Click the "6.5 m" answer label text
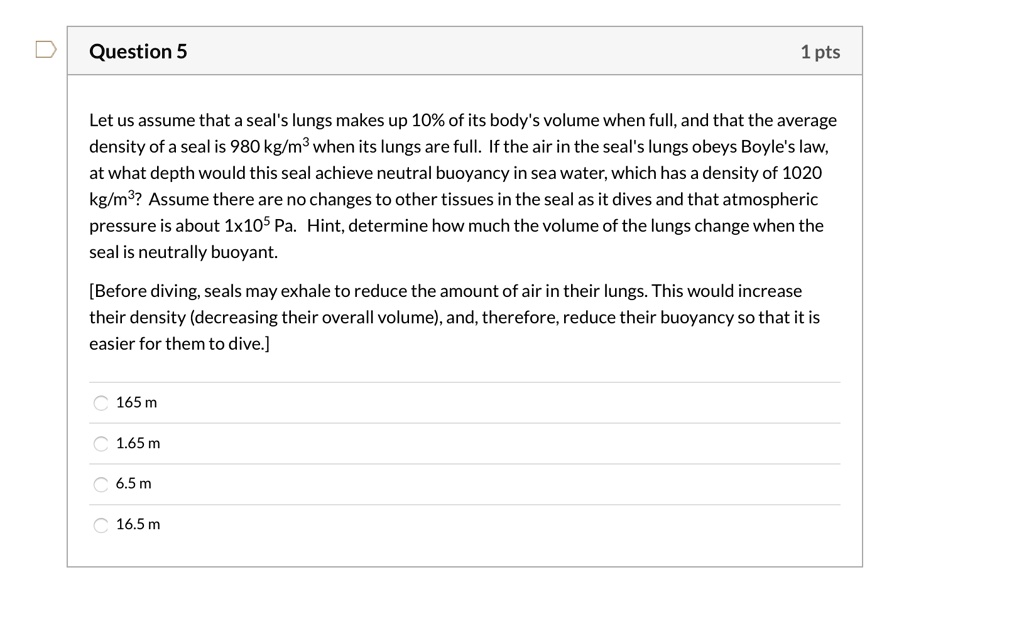Screen dimensions: 1024x619 click(x=133, y=483)
